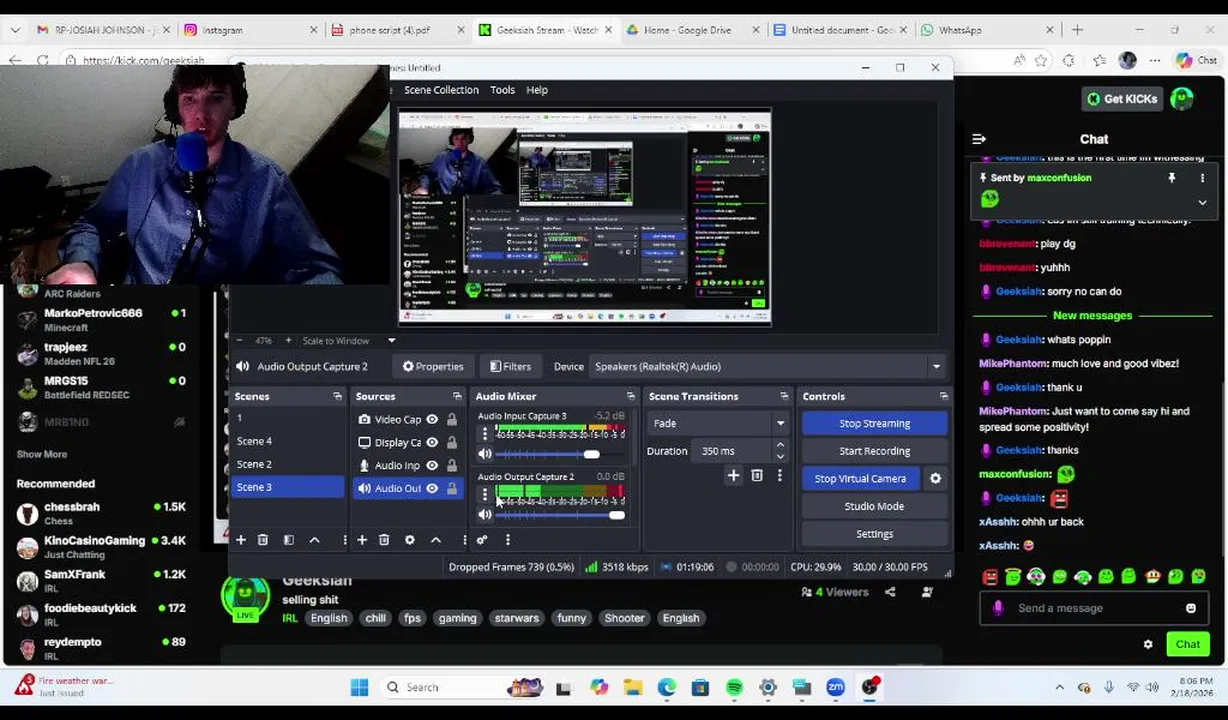Open OBS Tools menu
1228x720 pixels.
502,90
